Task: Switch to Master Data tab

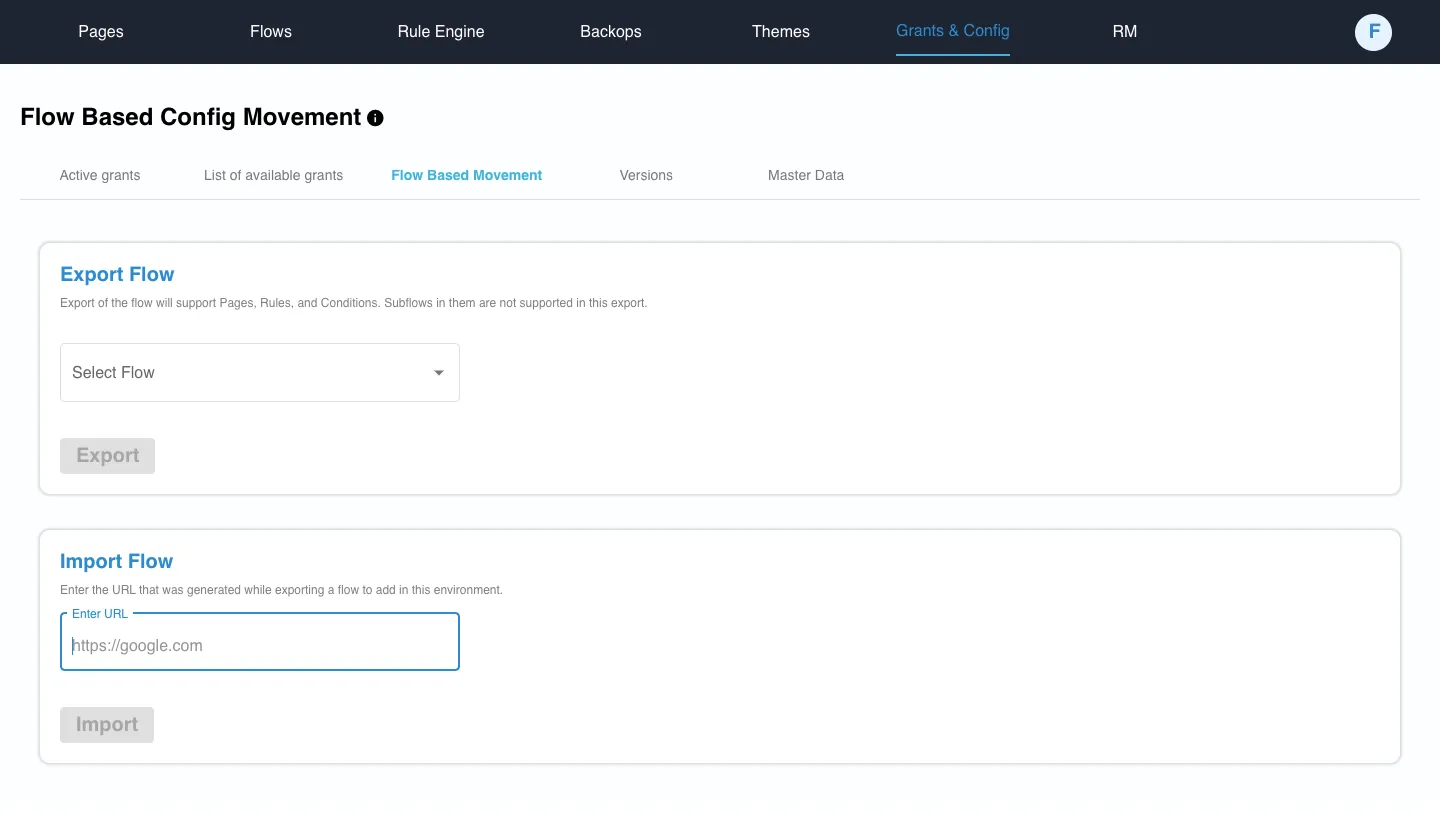Action: click(806, 175)
